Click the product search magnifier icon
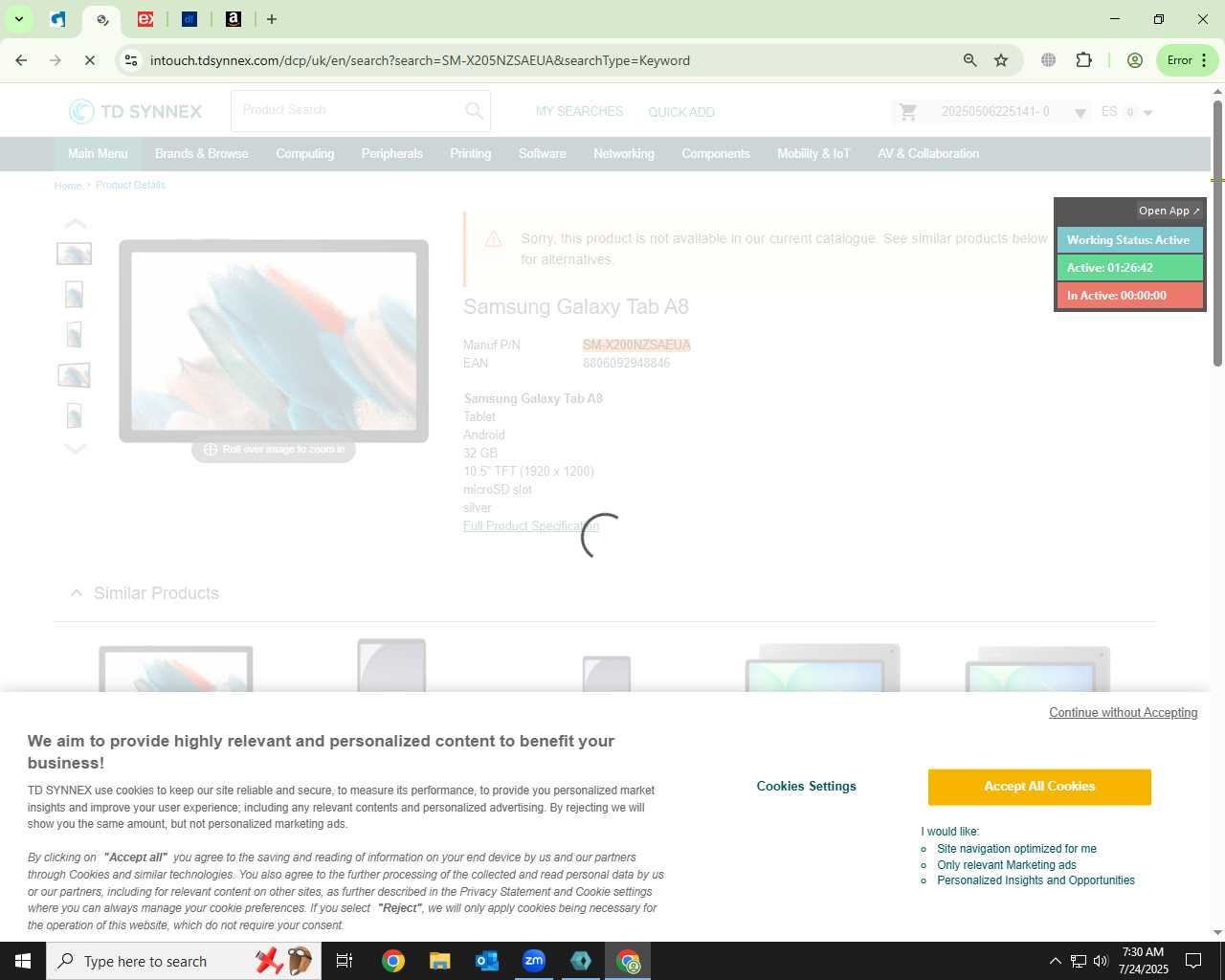Viewport: 1225px width, 980px height. pyautogui.click(x=474, y=111)
